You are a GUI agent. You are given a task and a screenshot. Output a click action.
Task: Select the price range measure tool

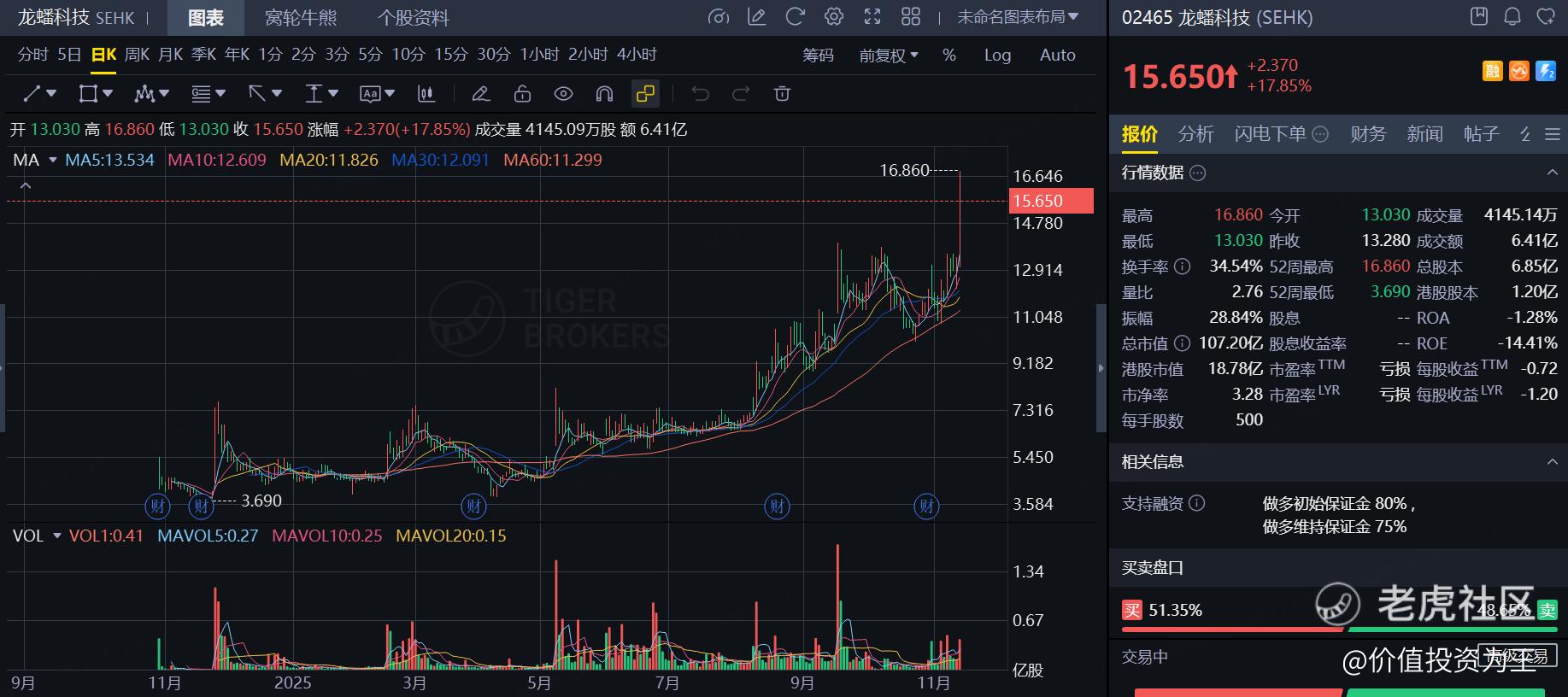coord(314,94)
